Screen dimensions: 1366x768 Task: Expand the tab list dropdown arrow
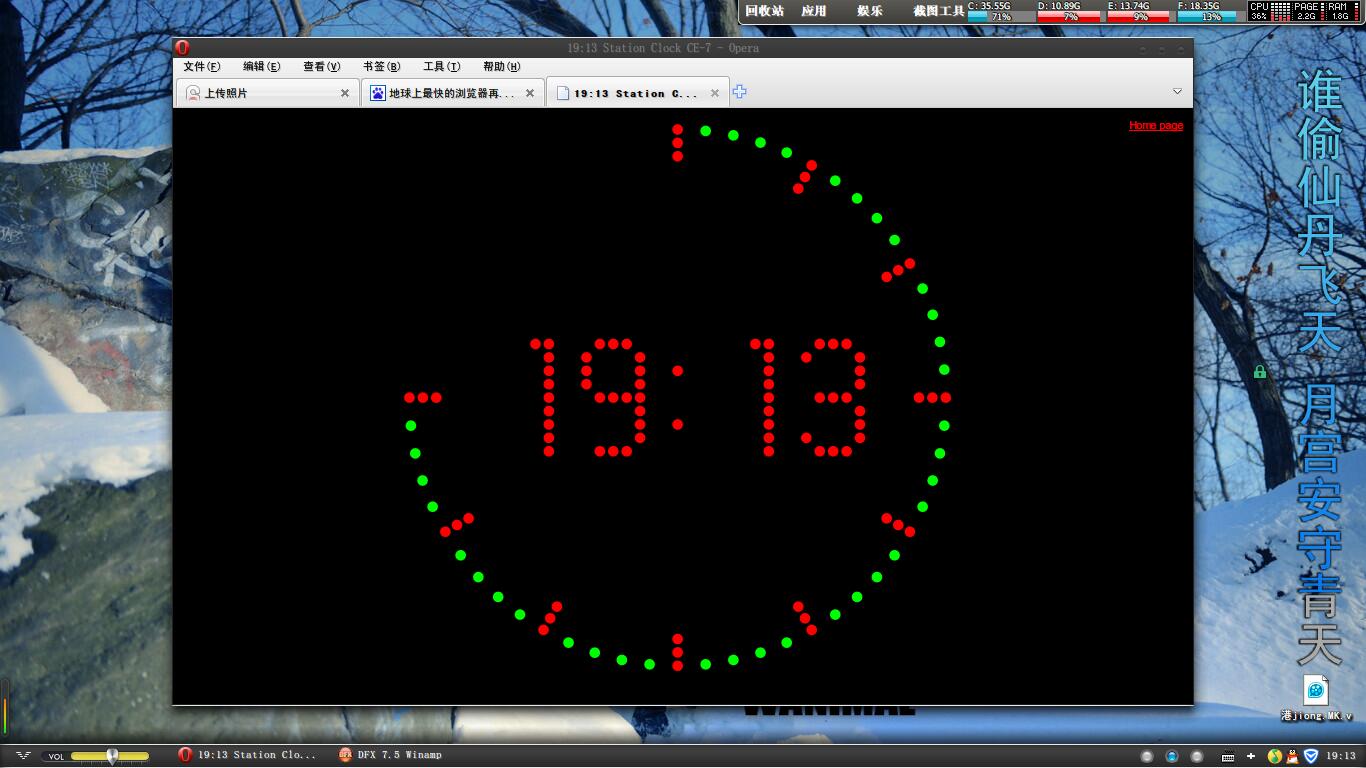[1177, 92]
